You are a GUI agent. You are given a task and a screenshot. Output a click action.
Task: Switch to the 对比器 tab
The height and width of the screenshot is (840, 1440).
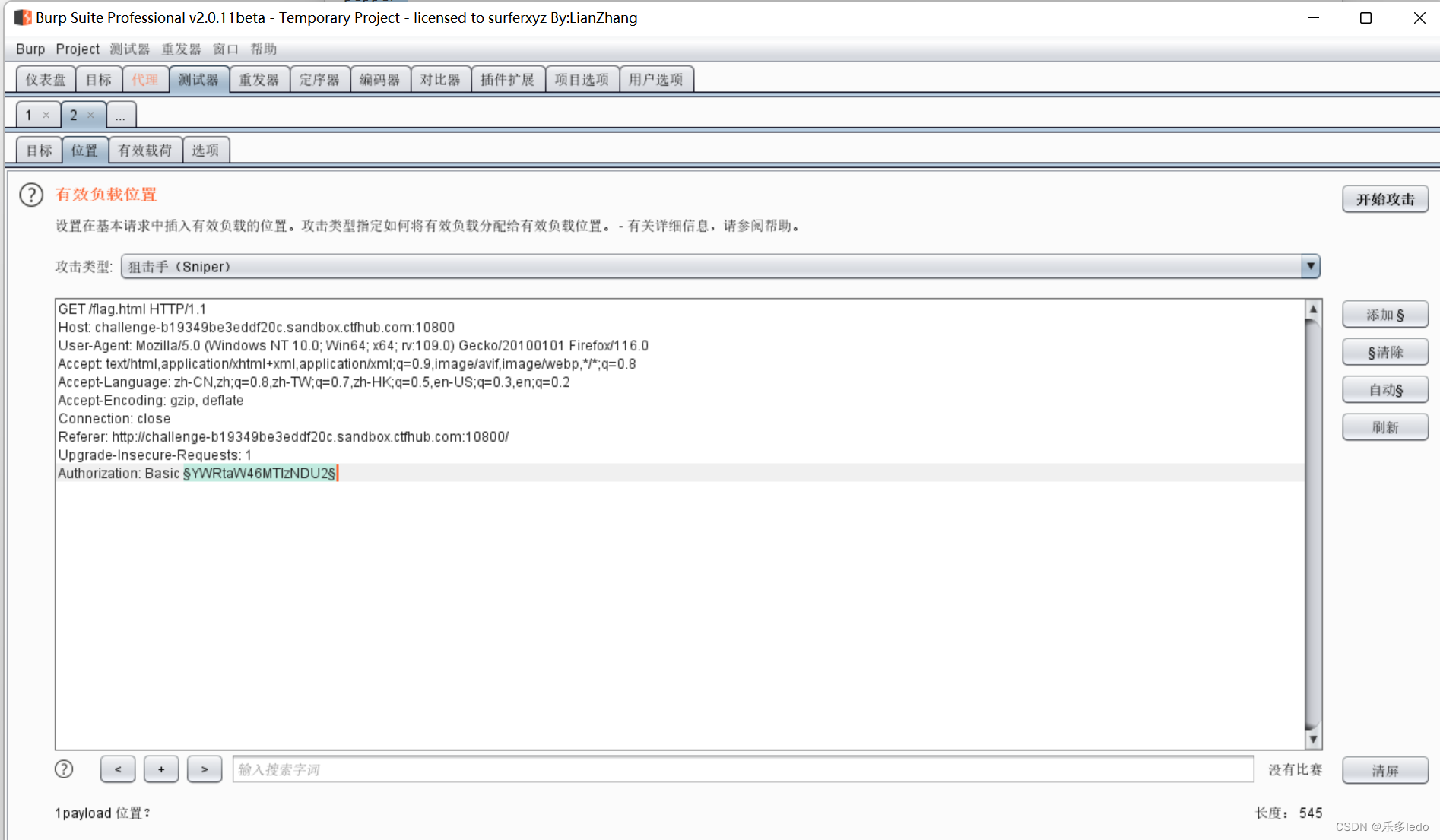(440, 79)
